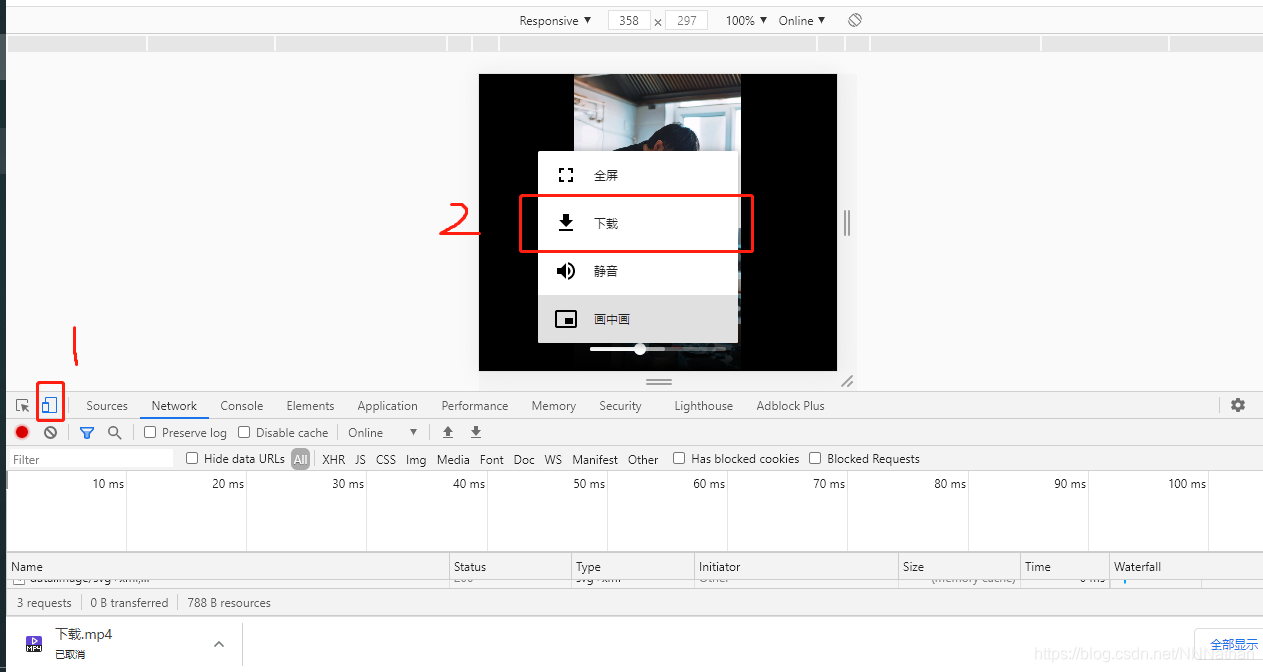Filter requests by Manifest type
The image size is (1263, 672).
[x=595, y=459]
